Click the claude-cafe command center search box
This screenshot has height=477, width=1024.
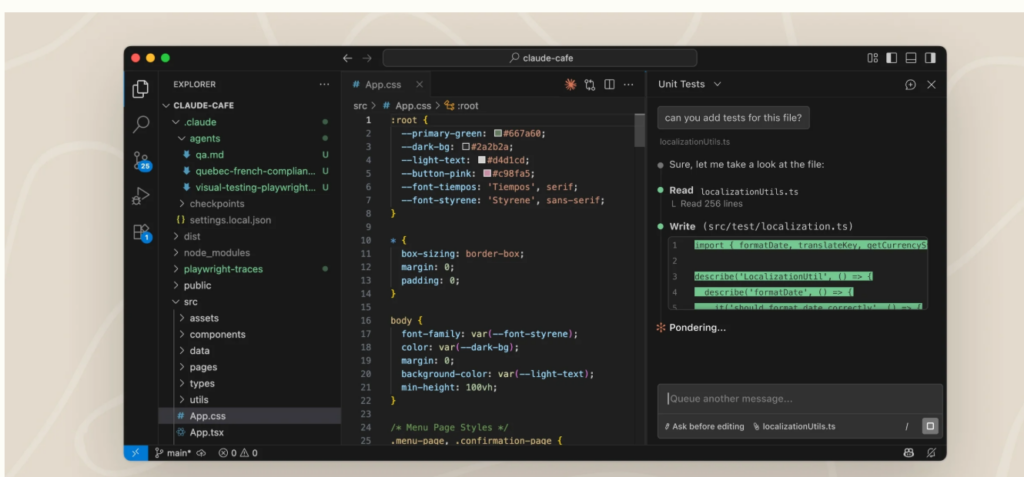539,58
